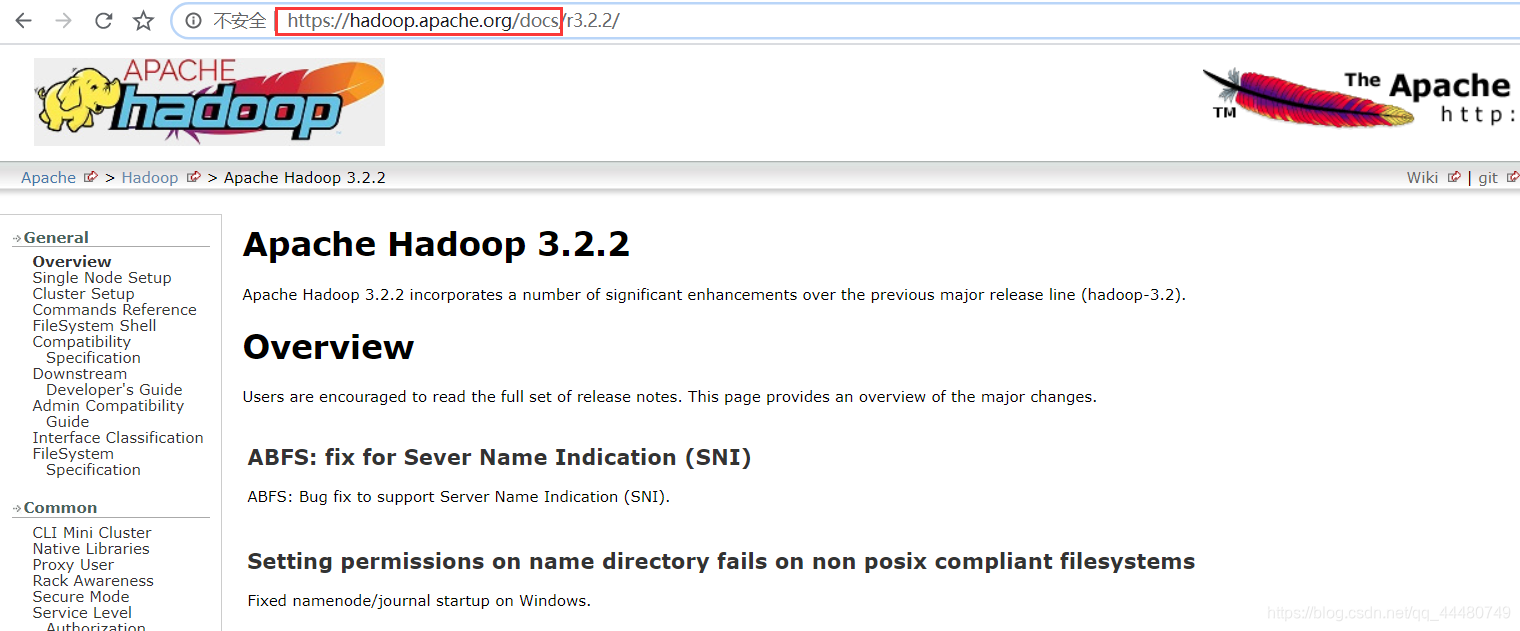
Task: Open FileSystem Shell page
Action: tap(94, 326)
